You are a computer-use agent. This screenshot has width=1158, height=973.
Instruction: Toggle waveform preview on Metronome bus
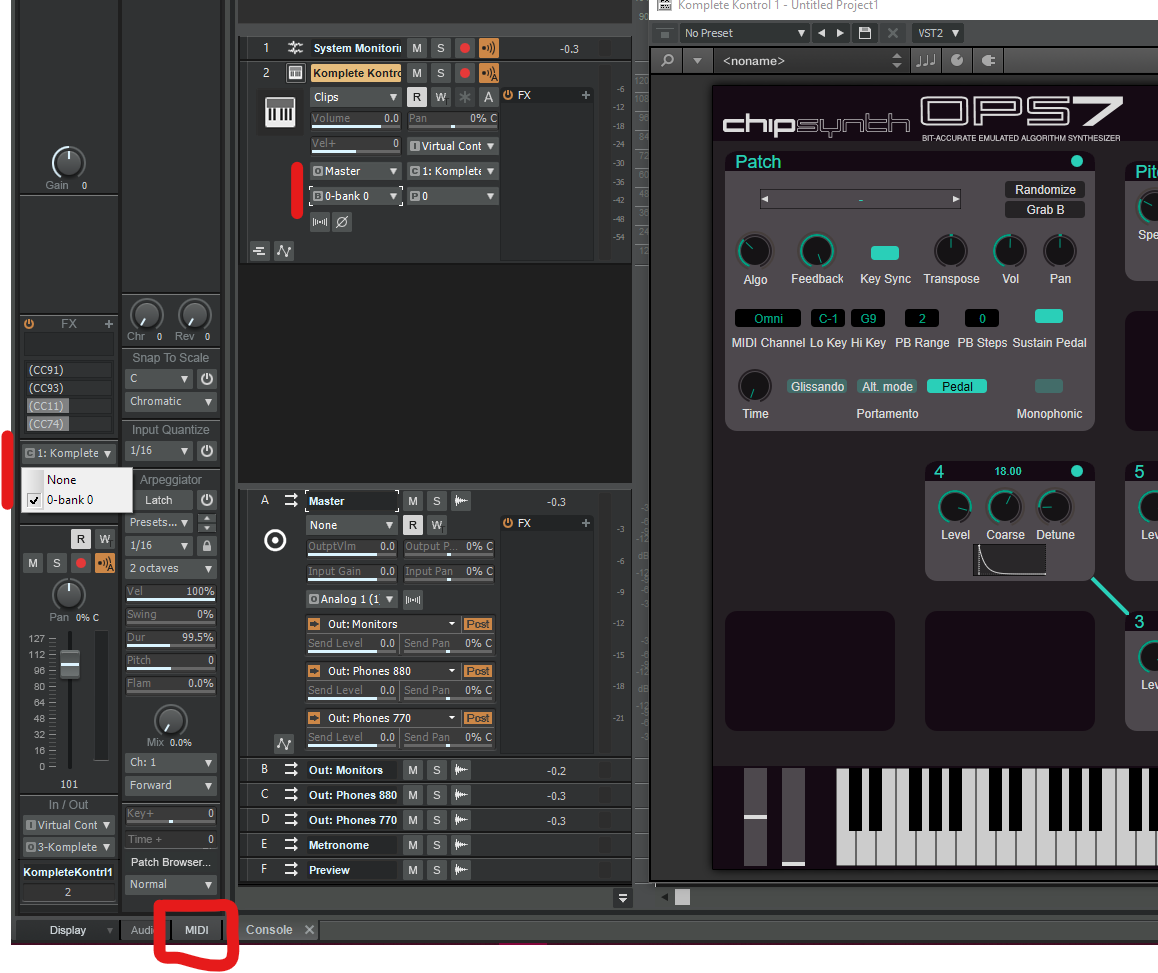461,844
